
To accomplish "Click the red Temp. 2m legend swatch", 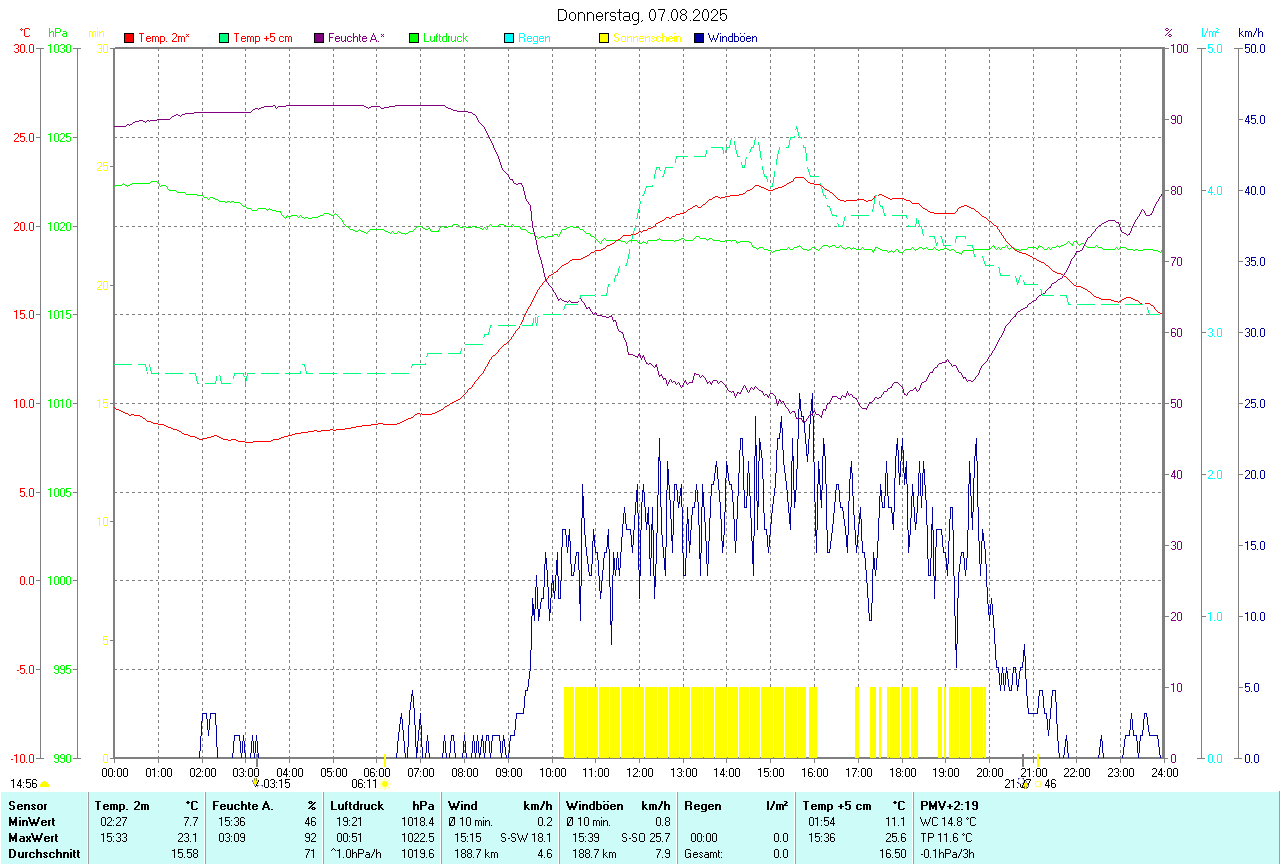I will coord(129,38).
